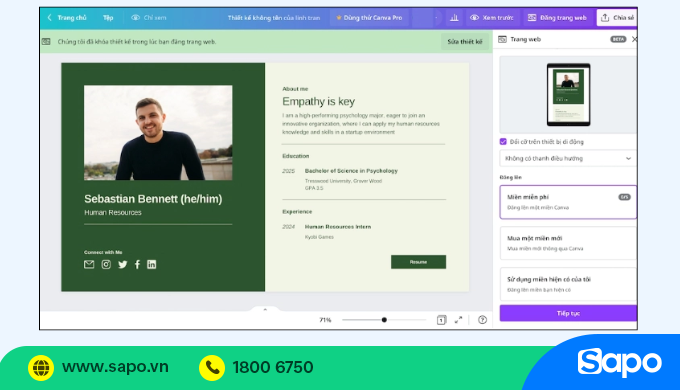Image resolution: width=680 pixels, height=390 pixels.
Task: Click the Resume button in the design
Action: click(x=418, y=262)
